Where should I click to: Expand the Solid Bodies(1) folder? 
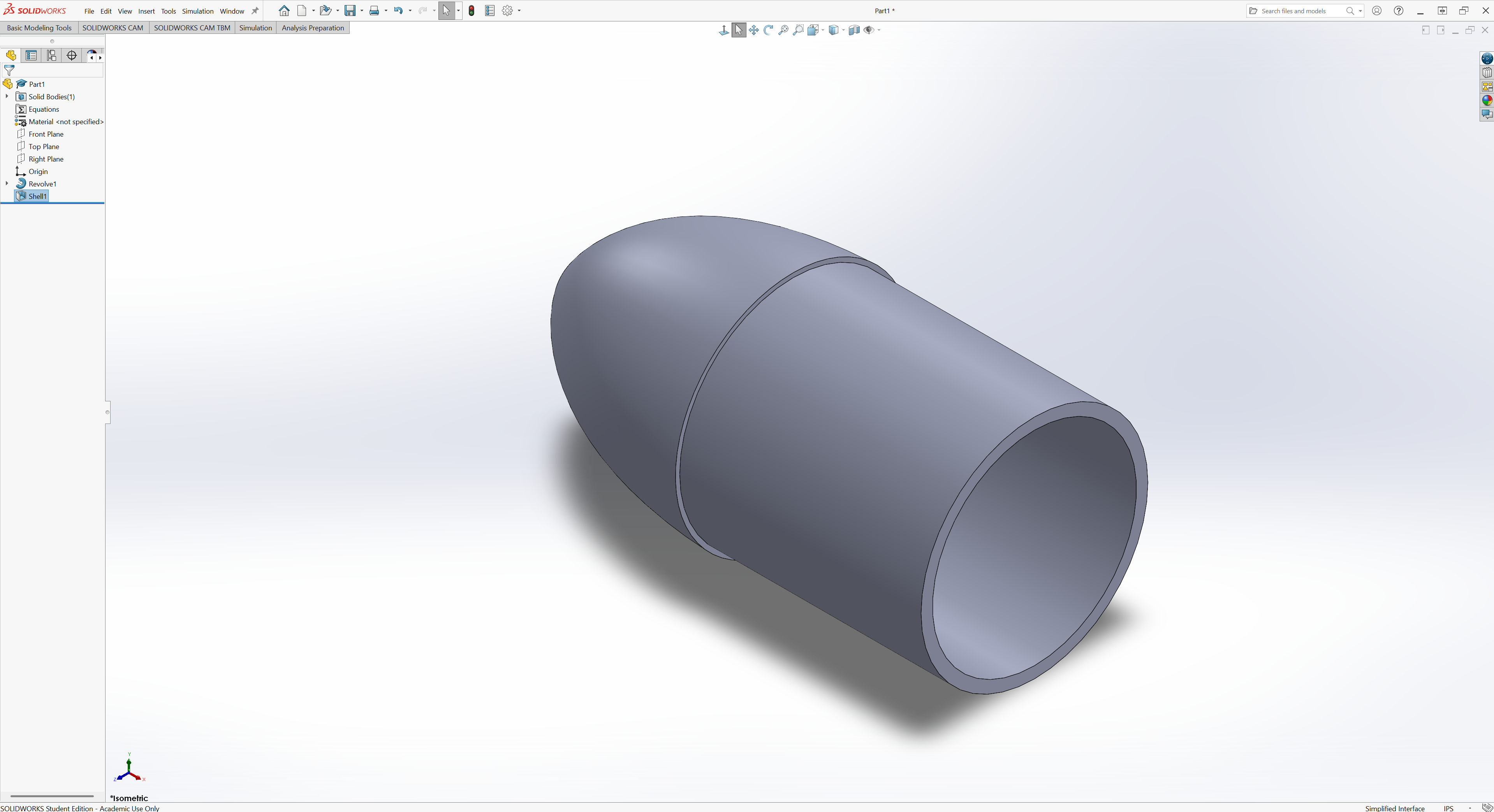point(7,96)
